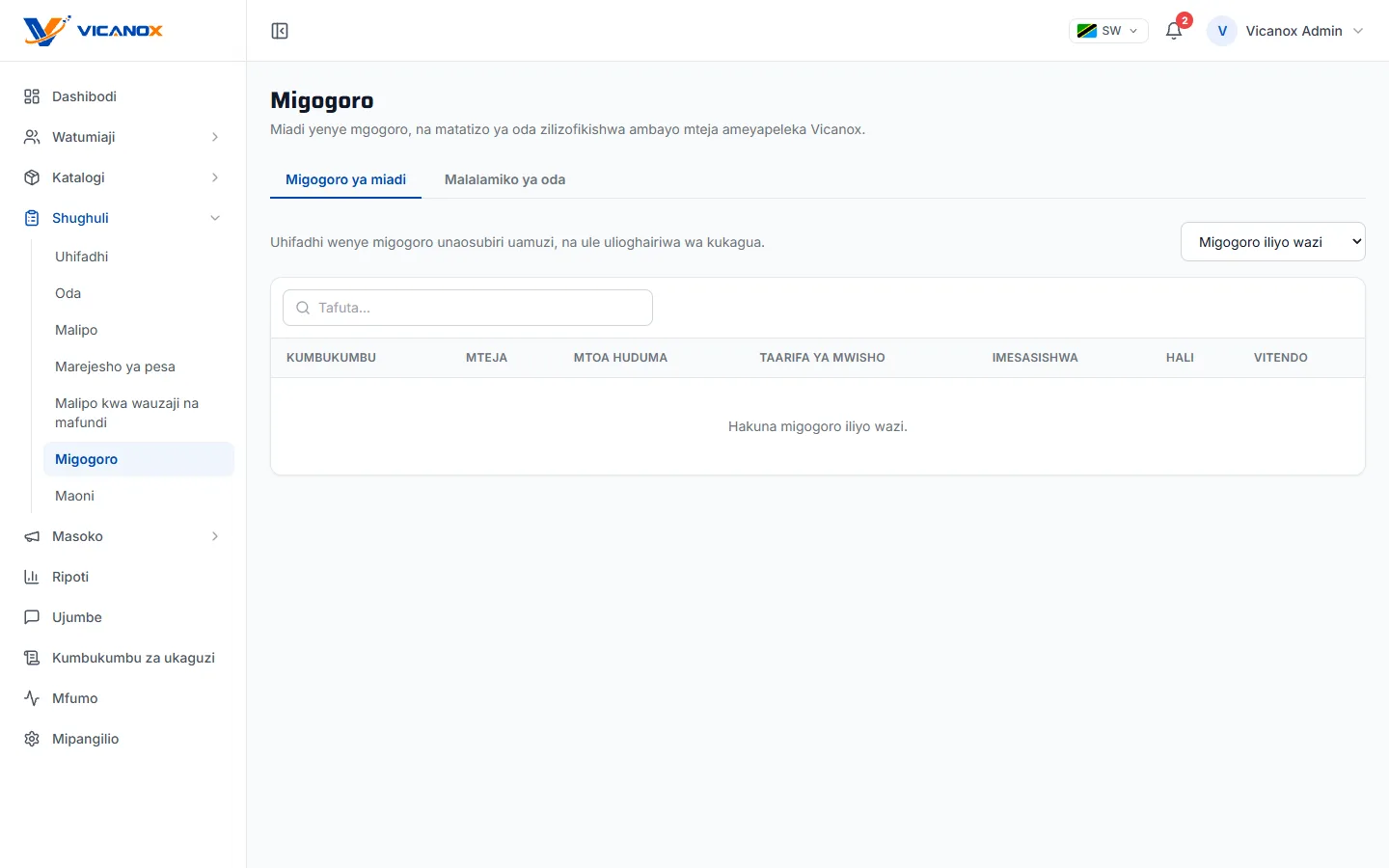1389x868 pixels.
Task: Click the Vicanox logo
Action: click(x=94, y=31)
